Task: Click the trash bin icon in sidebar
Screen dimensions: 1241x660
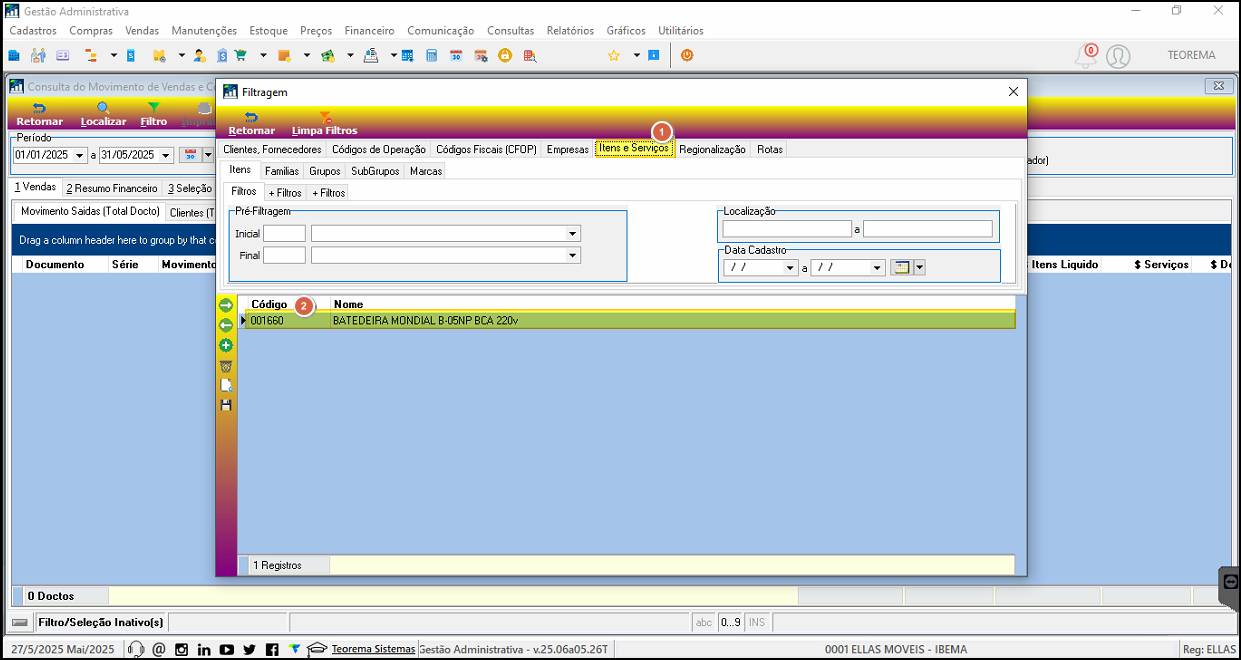Action: click(x=226, y=366)
